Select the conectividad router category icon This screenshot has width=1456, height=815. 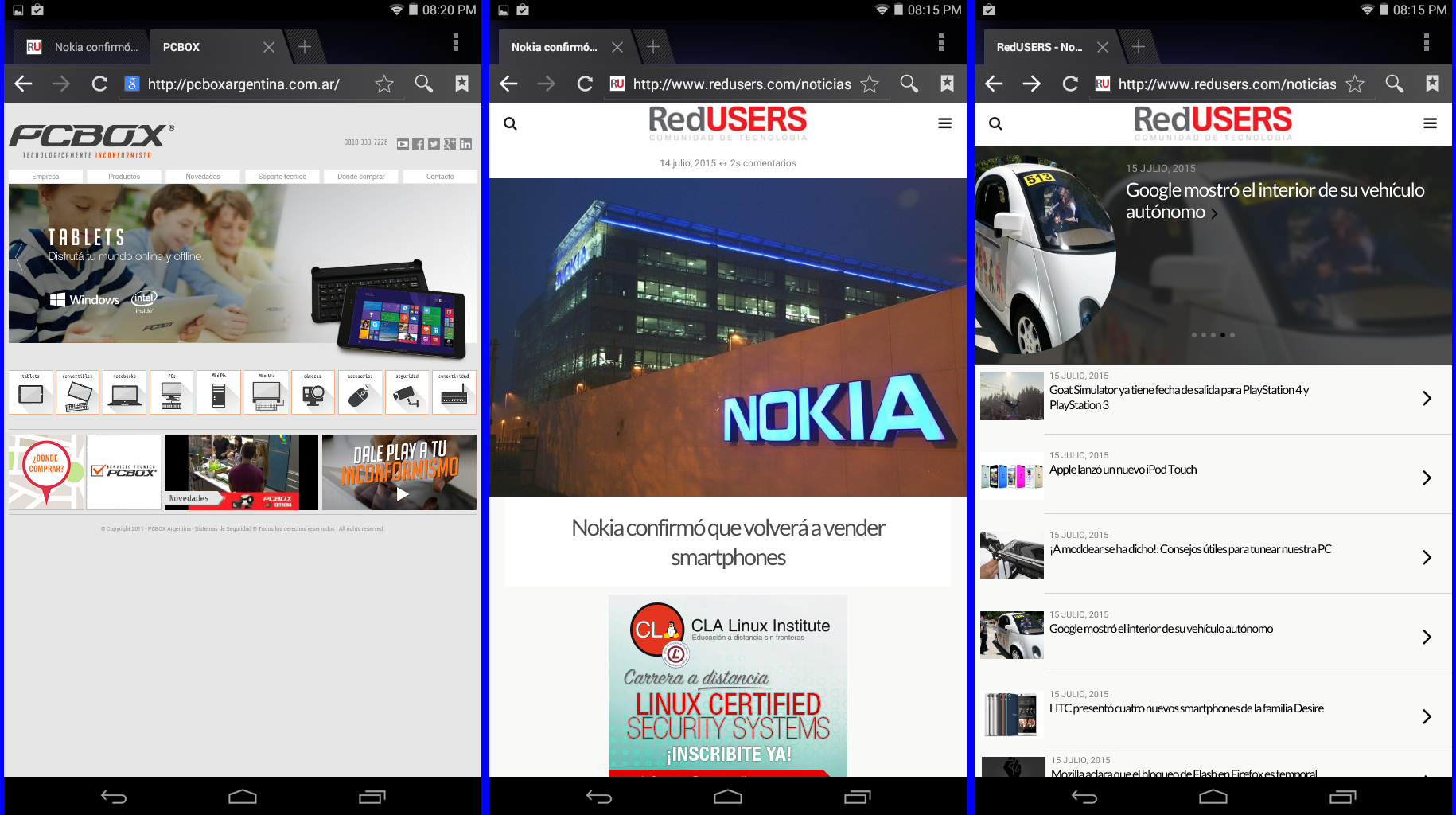454,392
